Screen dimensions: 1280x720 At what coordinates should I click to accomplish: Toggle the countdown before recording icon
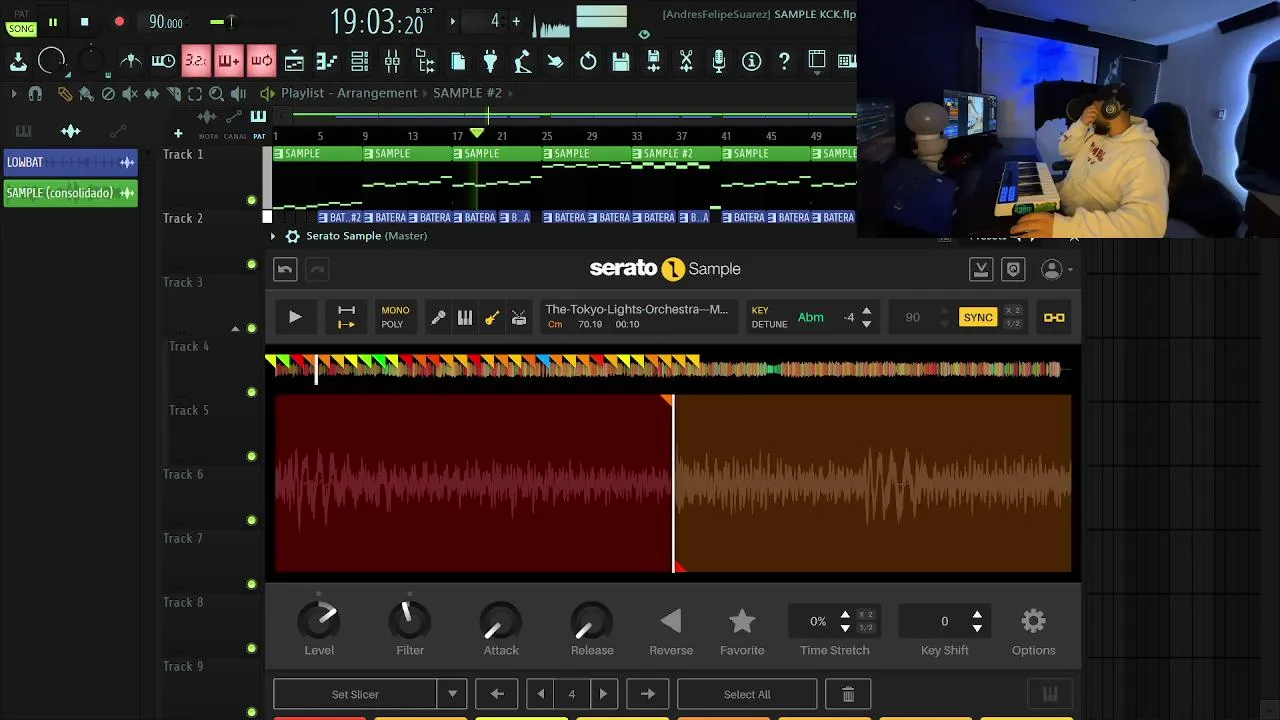[196, 61]
